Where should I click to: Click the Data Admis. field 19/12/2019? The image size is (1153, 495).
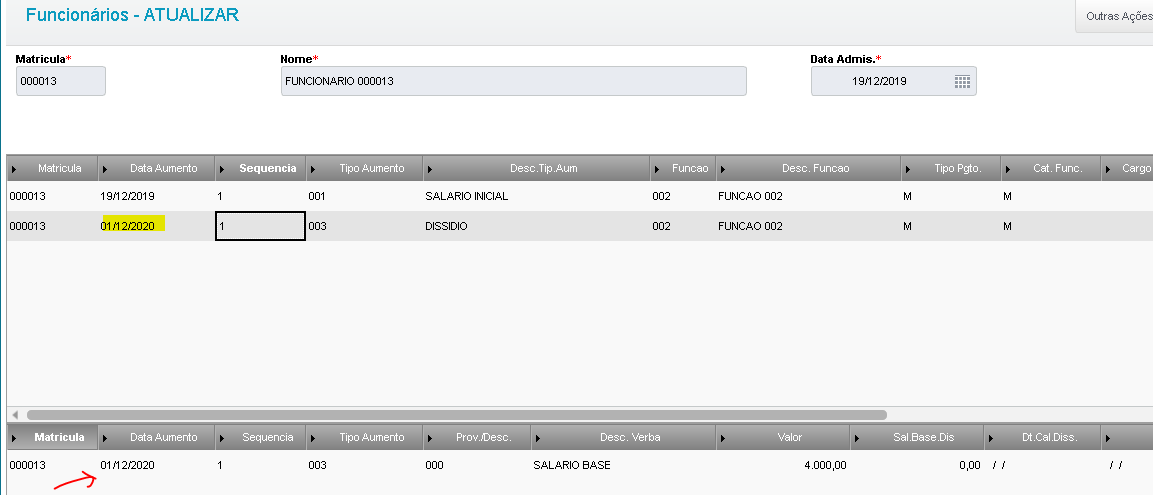coord(893,81)
